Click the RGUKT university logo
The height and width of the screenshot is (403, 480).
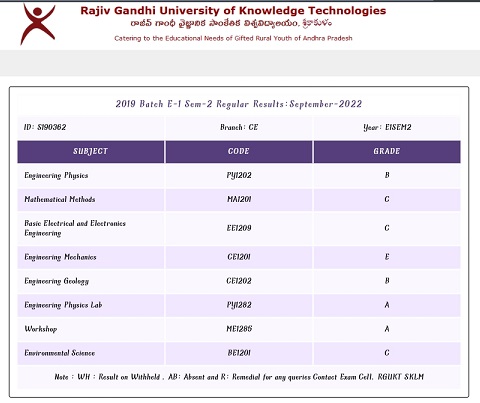(x=38, y=24)
